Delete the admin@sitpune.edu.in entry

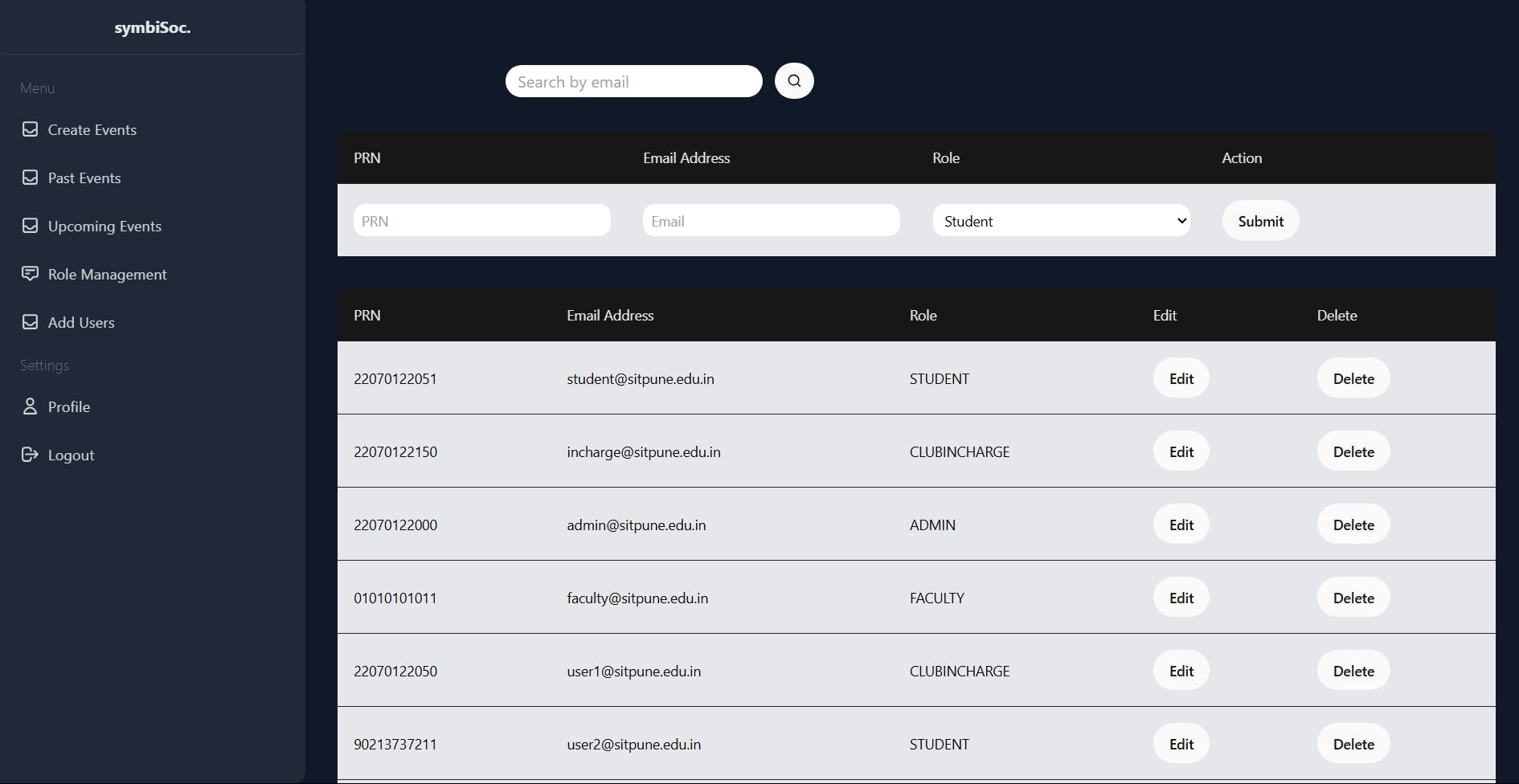coord(1353,525)
